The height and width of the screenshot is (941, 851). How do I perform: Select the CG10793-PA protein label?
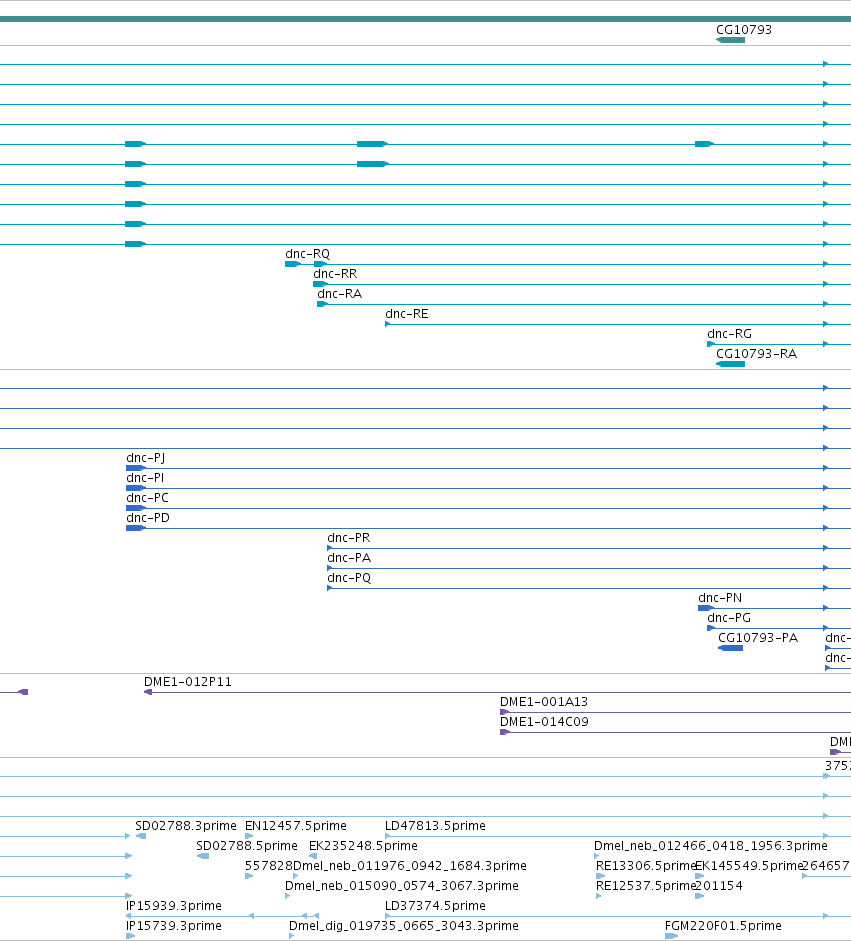758,638
